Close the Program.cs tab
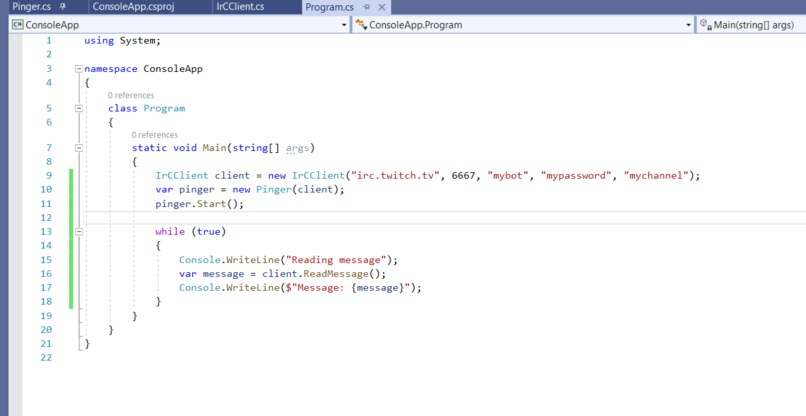This screenshot has height=416, width=806. pos(381,7)
